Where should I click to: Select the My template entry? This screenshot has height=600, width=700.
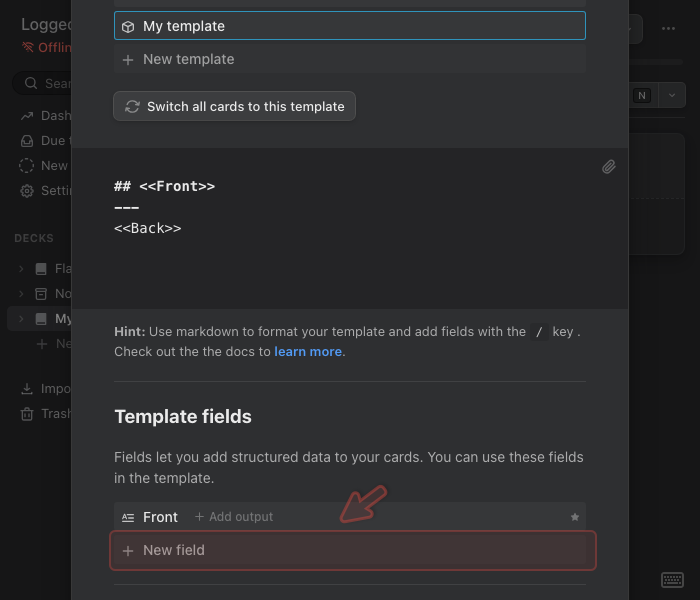click(x=349, y=26)
